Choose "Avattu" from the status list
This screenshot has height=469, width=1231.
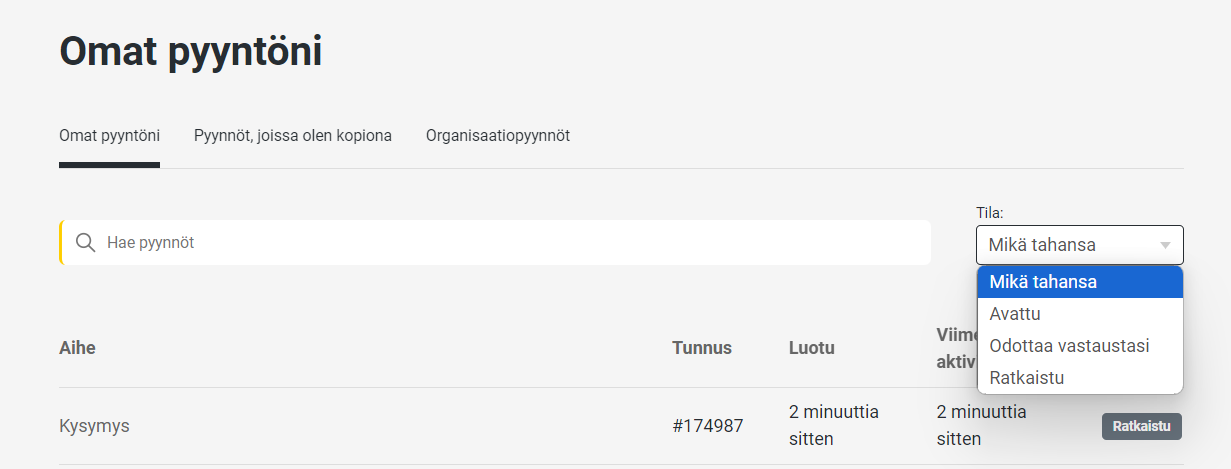[1015, 314]
